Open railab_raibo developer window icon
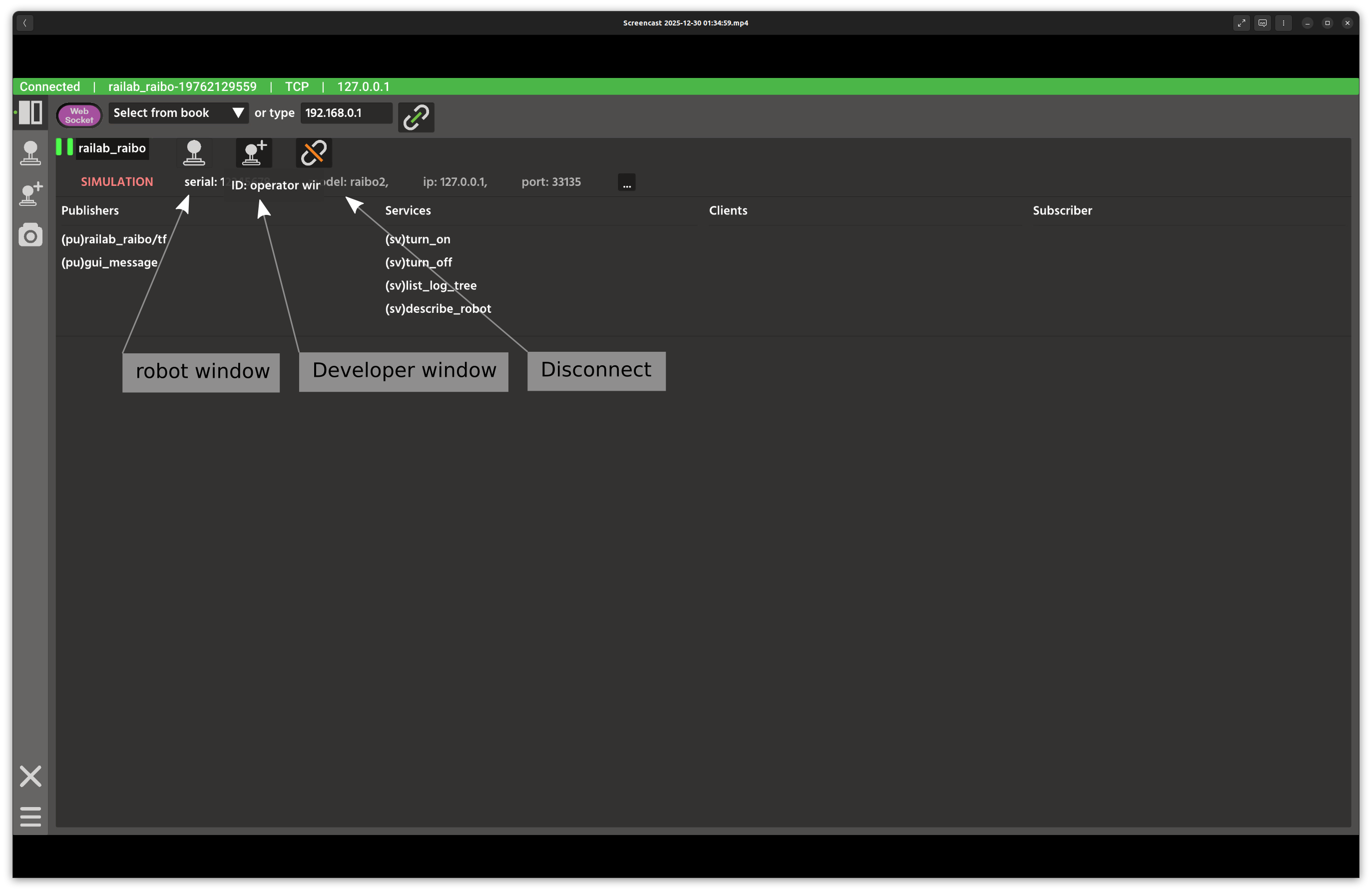Screen dimensions: 1372x892 [254, 153]
